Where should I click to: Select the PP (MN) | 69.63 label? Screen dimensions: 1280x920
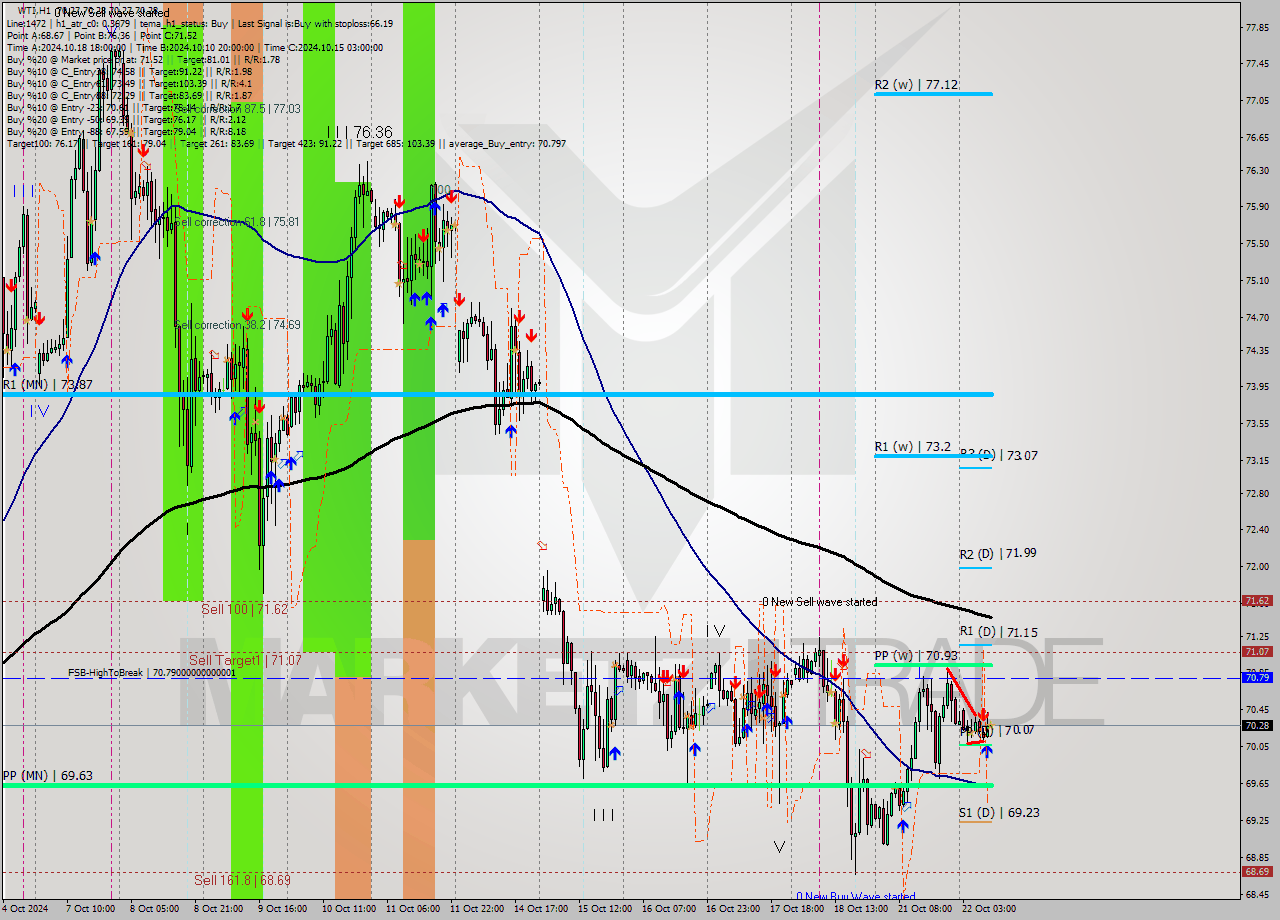[x=47, y=775]
